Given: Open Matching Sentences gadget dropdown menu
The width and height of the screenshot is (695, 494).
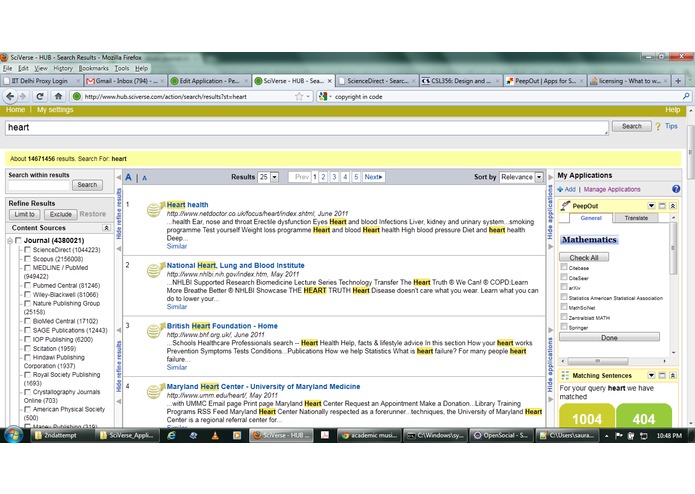Looking at the screenshot, I should point(651,375).
